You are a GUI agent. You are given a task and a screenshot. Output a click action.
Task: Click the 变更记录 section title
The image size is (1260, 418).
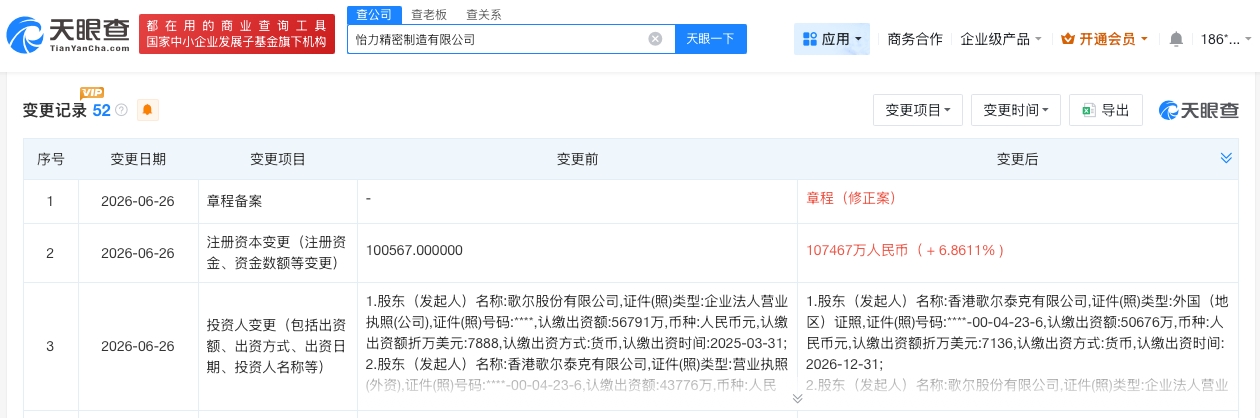[x=55, y=110]
